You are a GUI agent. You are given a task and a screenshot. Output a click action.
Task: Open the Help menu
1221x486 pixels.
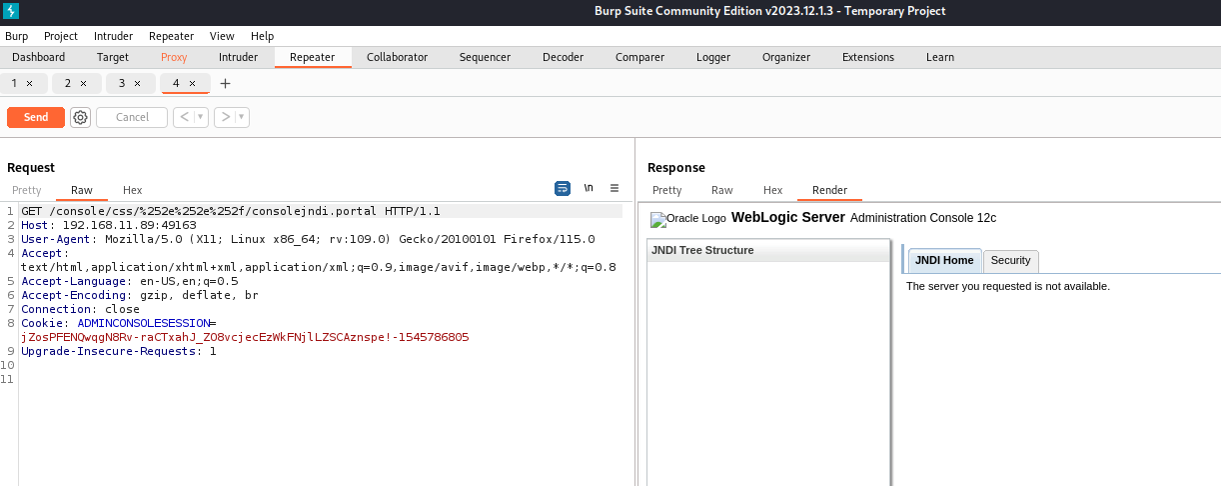click(x=262, y=36)
